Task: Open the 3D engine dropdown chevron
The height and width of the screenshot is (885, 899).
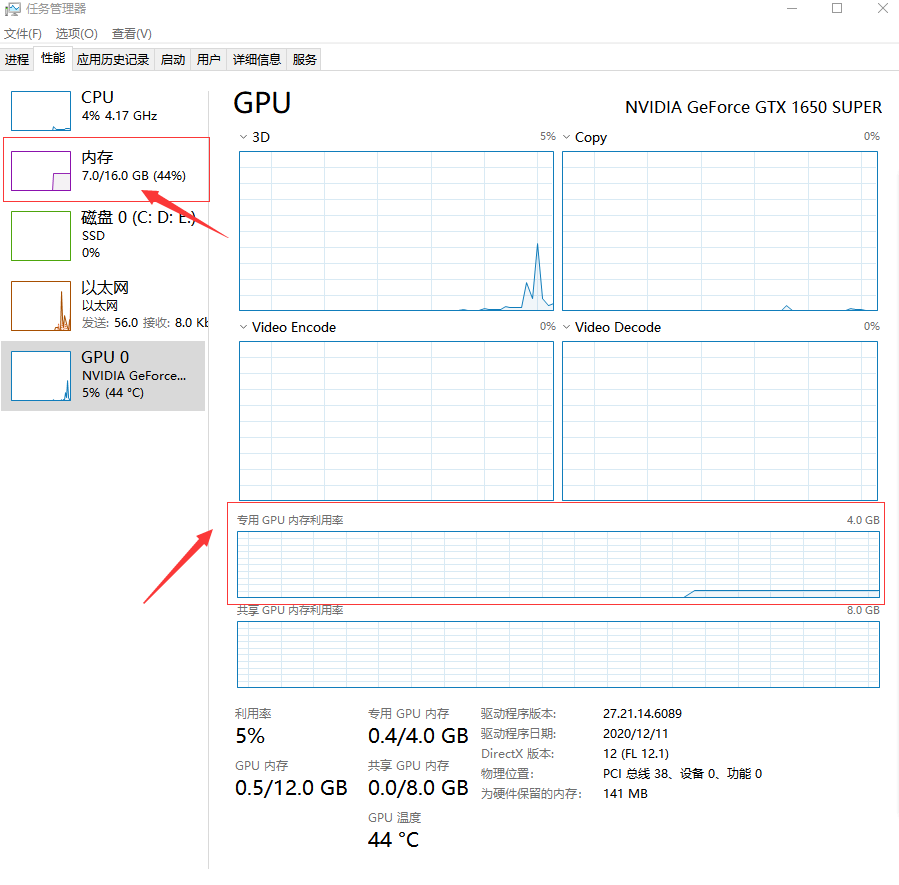Action: pos(243,137)
